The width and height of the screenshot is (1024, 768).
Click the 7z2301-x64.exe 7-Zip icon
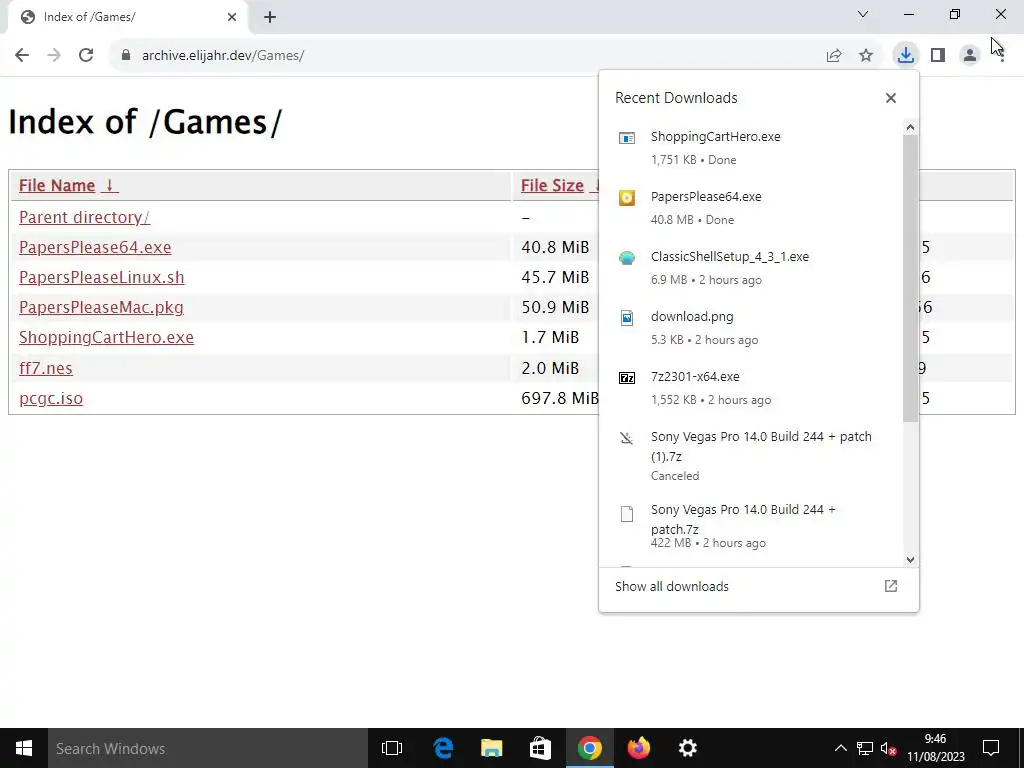click(x=627, y=378)
